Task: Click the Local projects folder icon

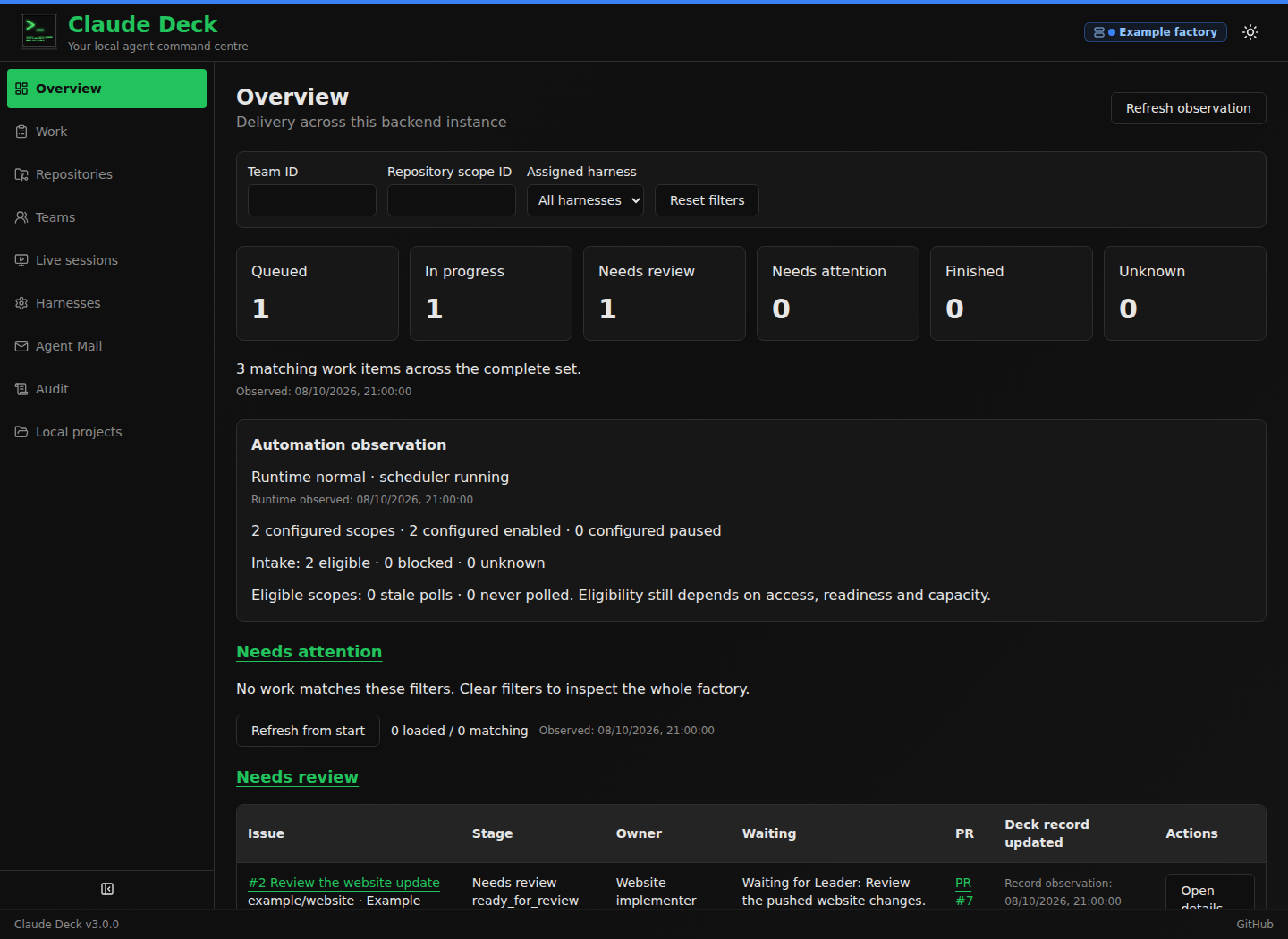Action: pyautogui.click(x=21, y=432)
